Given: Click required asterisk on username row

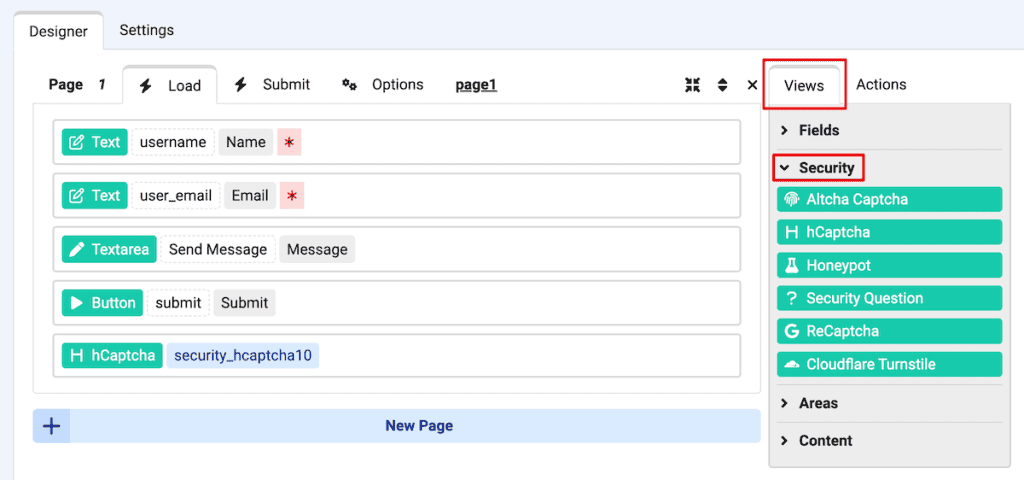Looking at the screenshot, I should [x=289, y=142].
